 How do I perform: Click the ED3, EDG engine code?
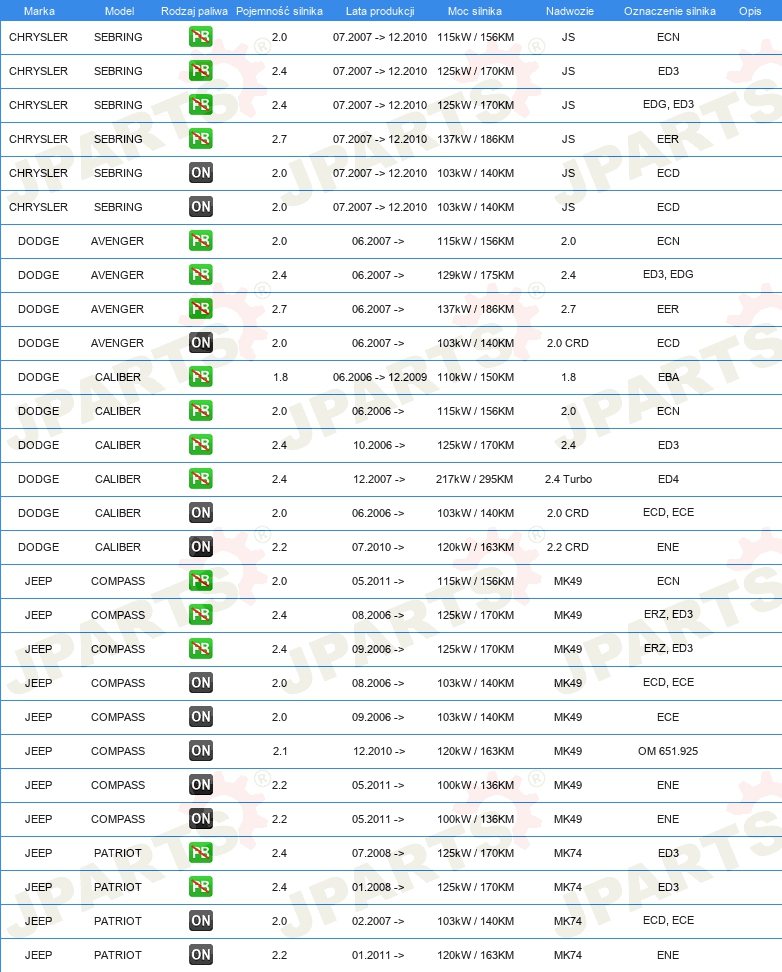tap(668, 274)
